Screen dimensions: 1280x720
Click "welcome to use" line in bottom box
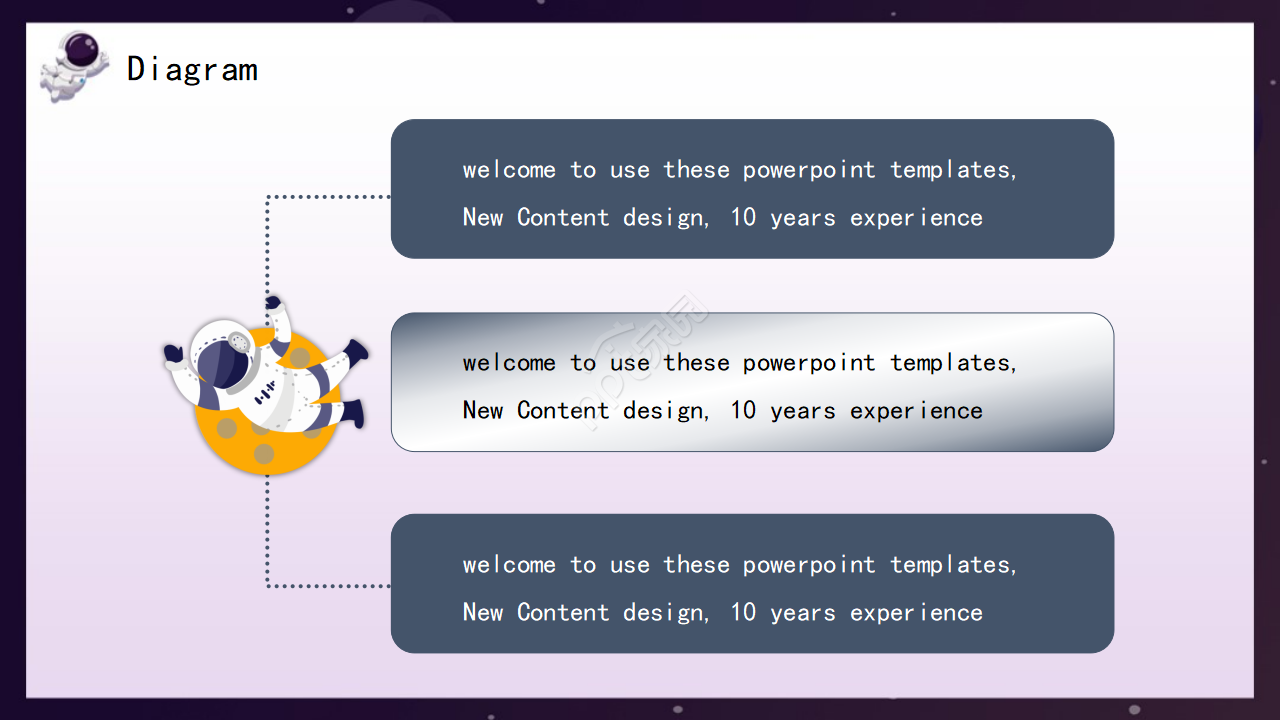tap(739, 565)
